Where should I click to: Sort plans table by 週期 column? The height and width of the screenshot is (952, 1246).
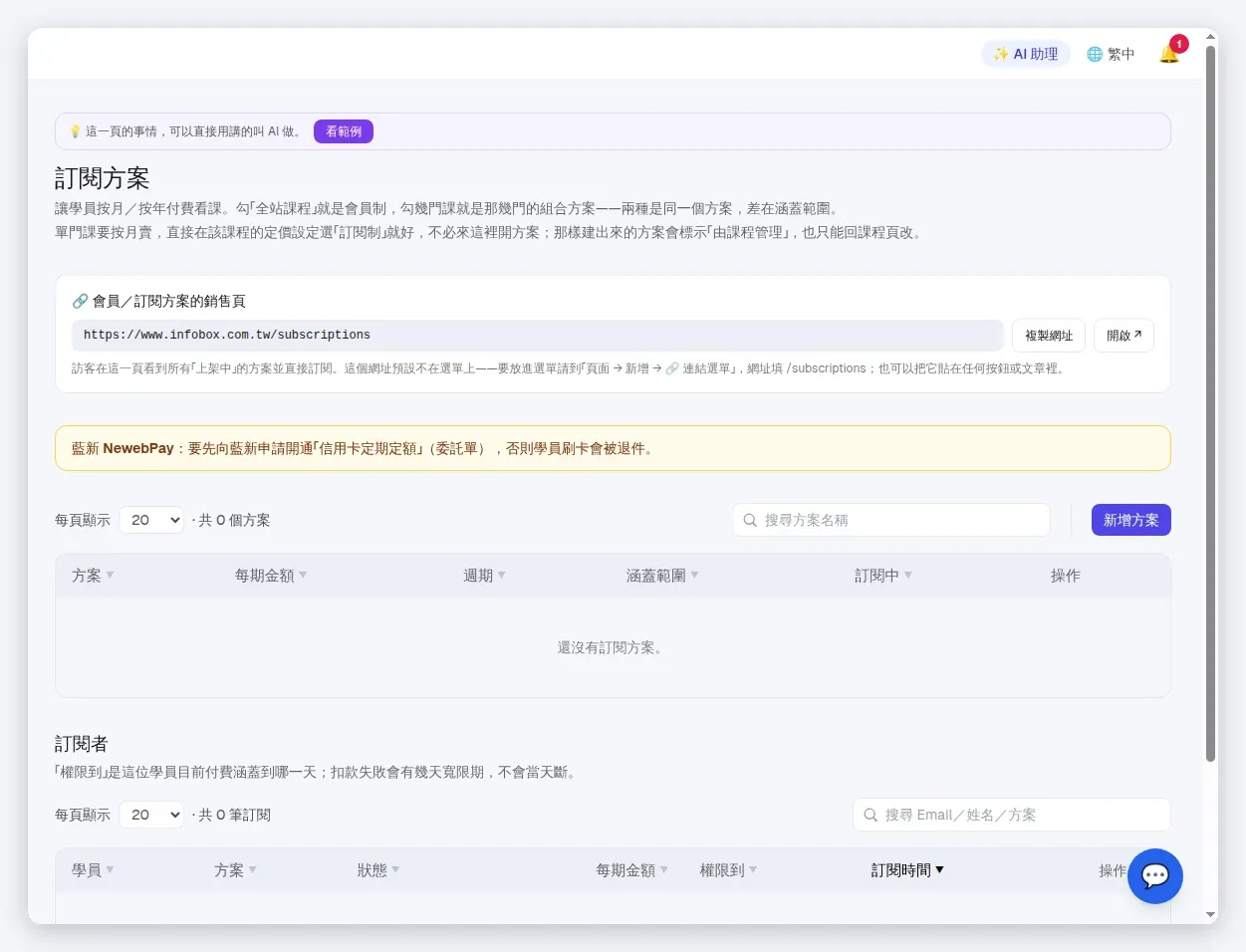pyautogui.click(x=484, y=576)
